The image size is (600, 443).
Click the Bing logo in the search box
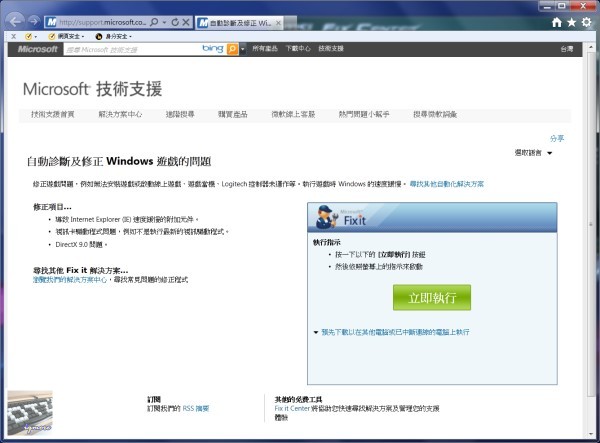point(213,49)
